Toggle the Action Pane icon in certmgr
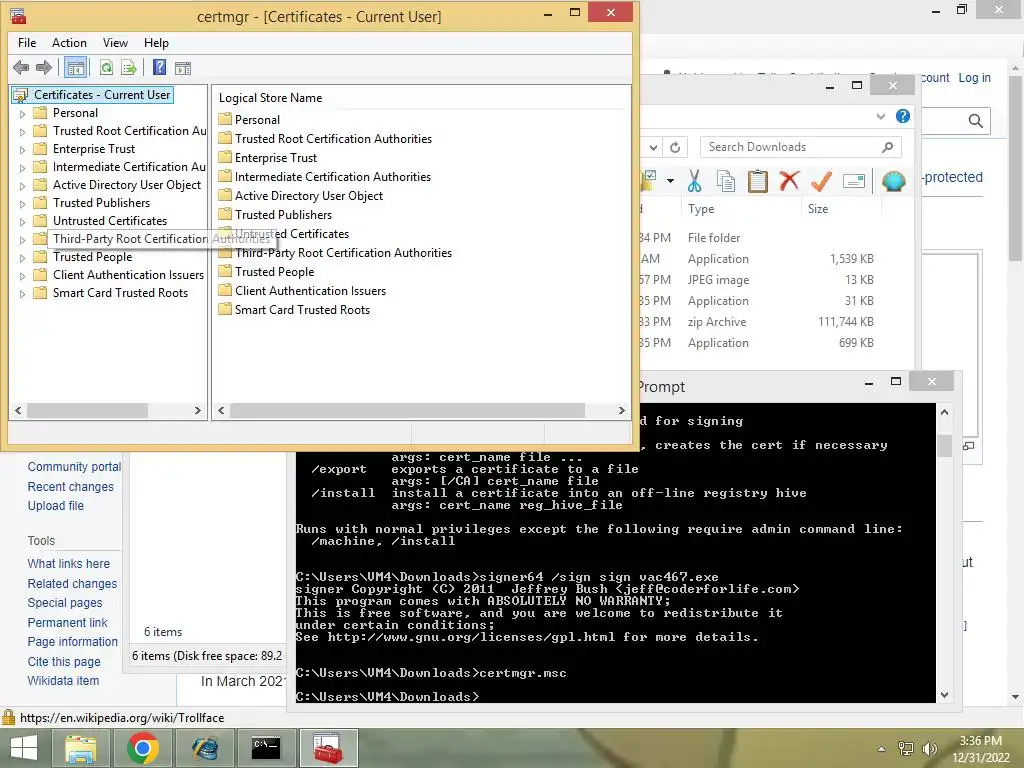1024x768 pixels. click(183, 68)
